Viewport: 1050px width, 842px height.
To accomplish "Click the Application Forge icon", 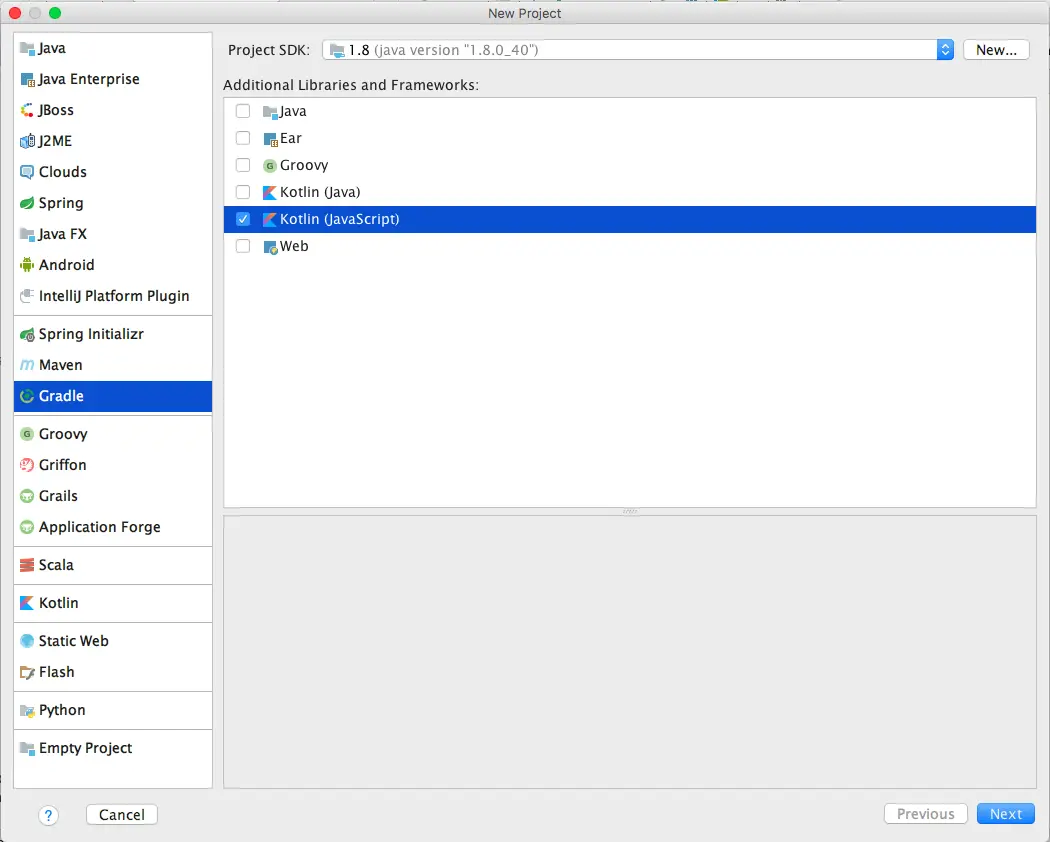I will [27, 527].
